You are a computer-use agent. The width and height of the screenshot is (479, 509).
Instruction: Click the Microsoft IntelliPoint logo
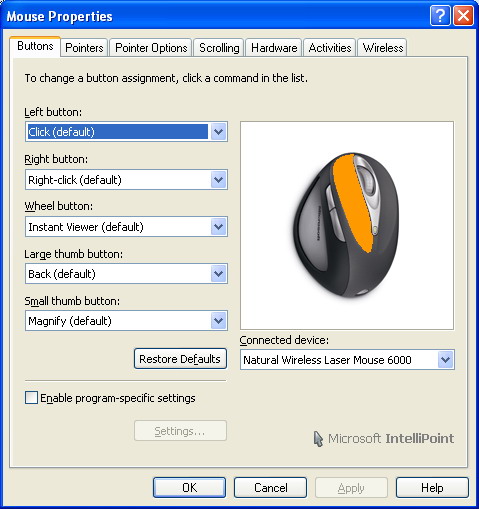pyautogui.click(x=384, y=439)
